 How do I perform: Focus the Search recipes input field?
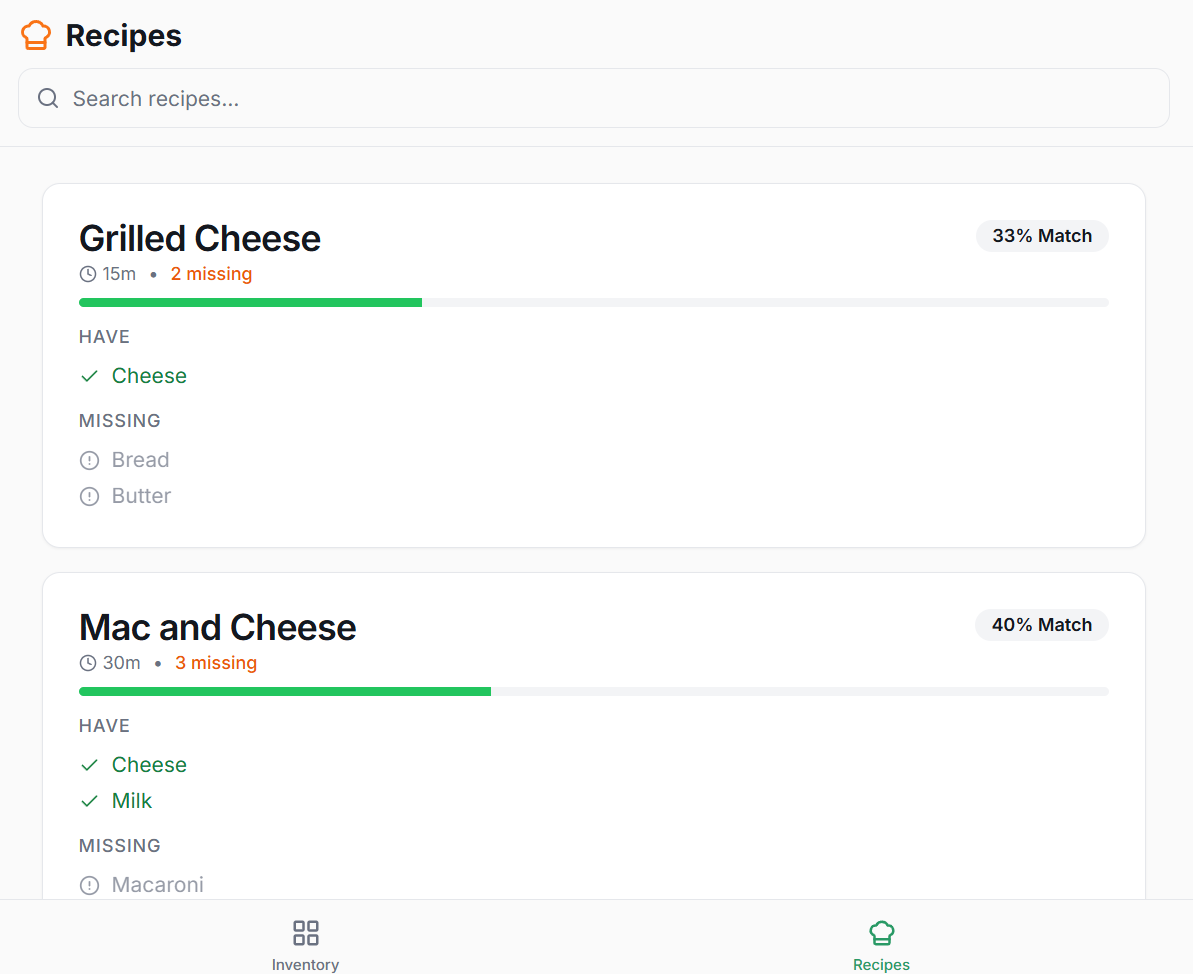point(600,98)
